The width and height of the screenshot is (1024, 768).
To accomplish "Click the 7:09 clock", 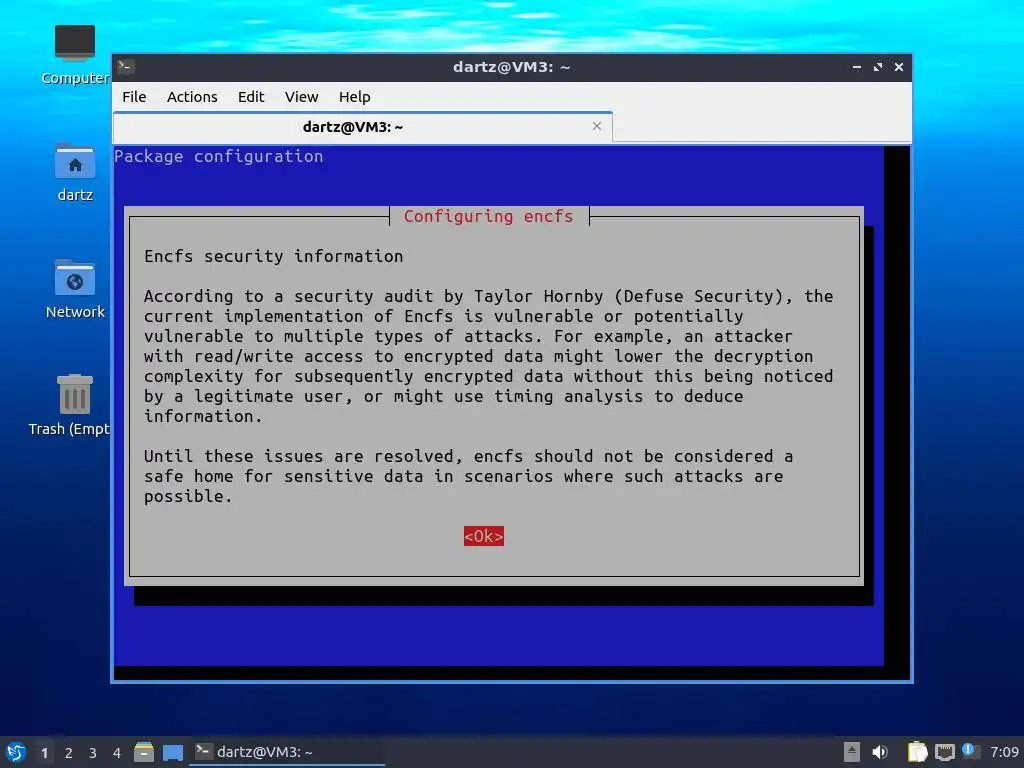I will (x=1004, y=752).
